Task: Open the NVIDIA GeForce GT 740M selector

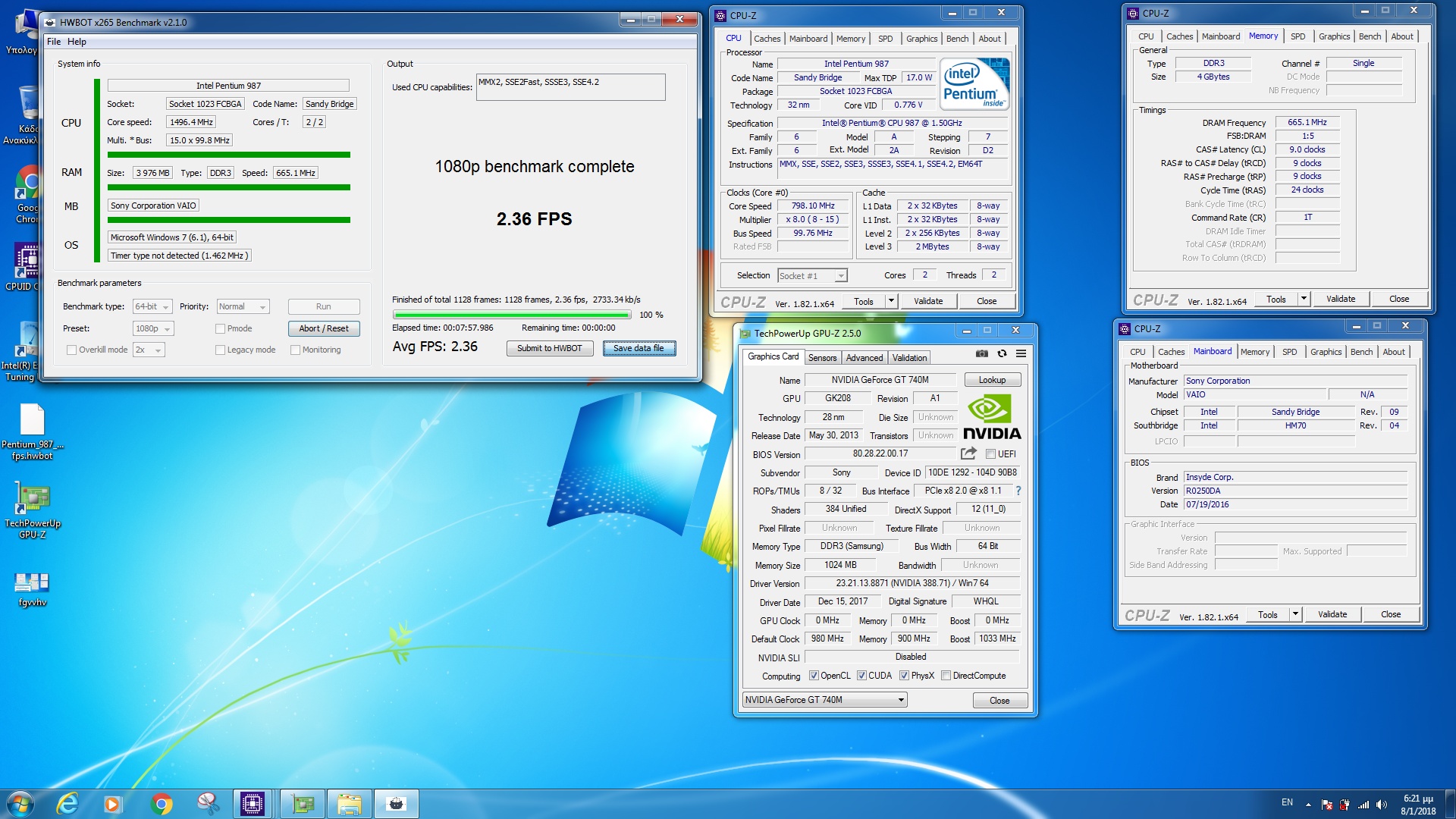Action: [x=824, y=699]
